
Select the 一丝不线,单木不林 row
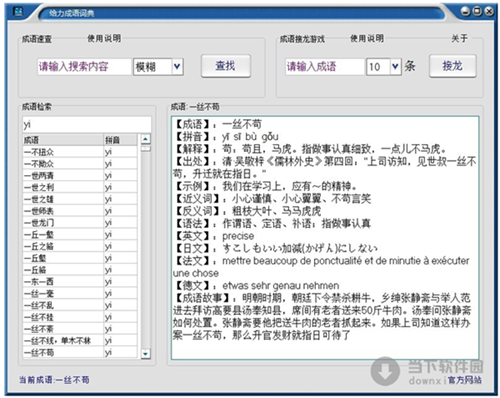tap(80, 341)
